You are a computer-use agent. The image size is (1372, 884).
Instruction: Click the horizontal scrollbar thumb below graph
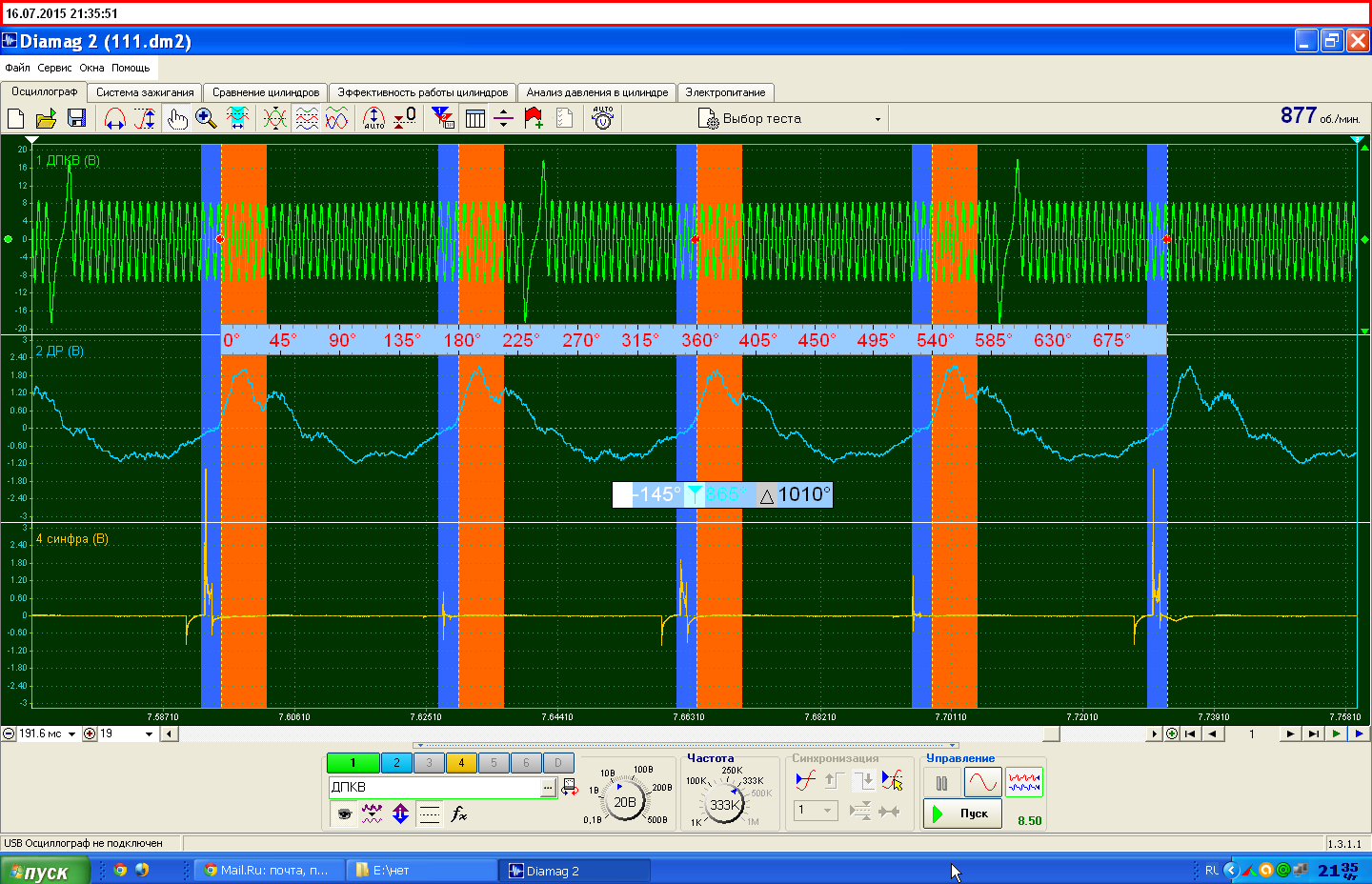click(1052, 733)
